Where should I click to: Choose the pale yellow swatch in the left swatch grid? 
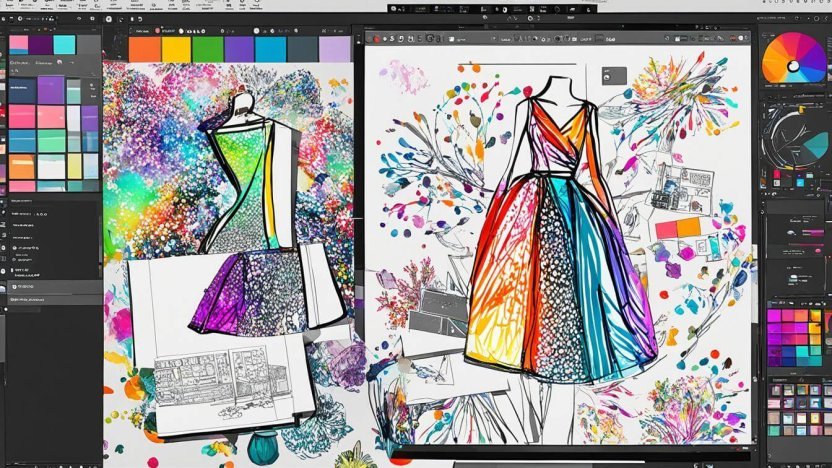75,167
